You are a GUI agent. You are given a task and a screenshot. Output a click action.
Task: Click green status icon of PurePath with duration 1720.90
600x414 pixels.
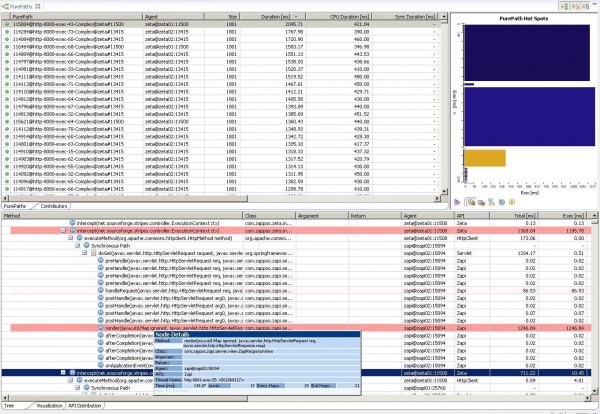pyautogui.click(x=7, y=39)
